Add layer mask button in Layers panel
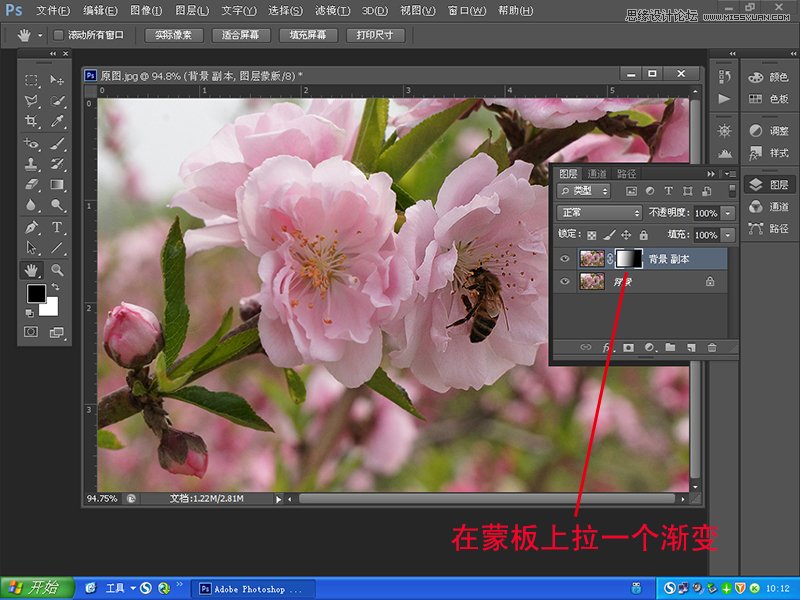 click(629, 347)
